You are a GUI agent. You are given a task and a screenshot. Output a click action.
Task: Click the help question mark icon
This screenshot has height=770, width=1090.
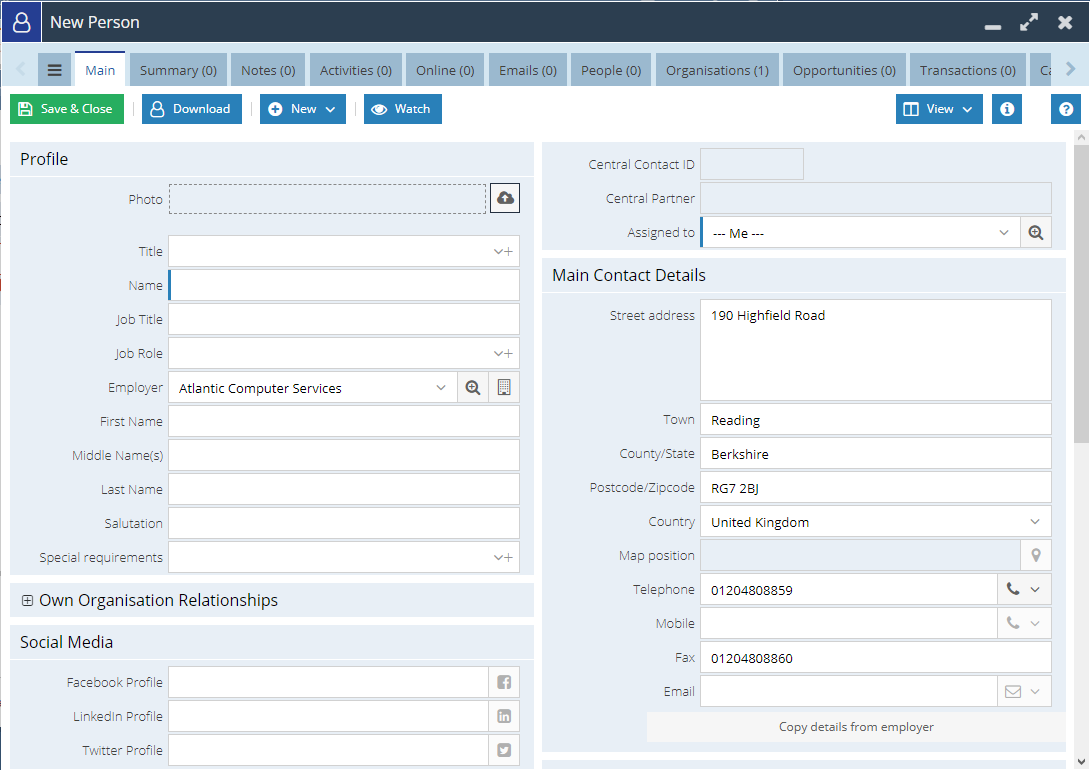tap(1066, 108)
